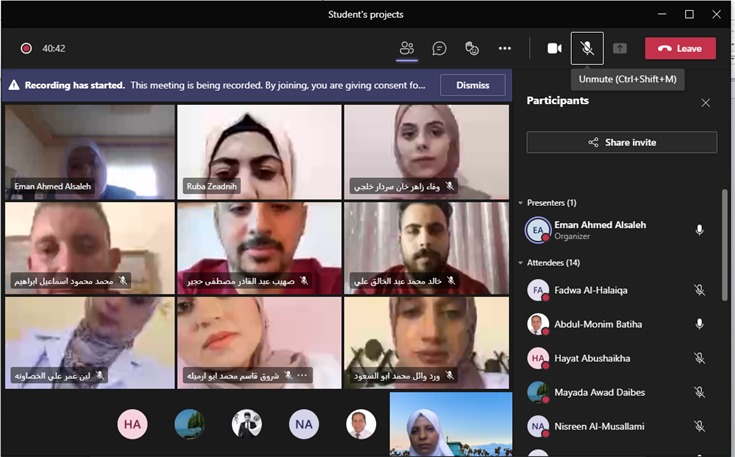
Task: Select the HA avatar in bottom strip
Action: coord(132,424)
